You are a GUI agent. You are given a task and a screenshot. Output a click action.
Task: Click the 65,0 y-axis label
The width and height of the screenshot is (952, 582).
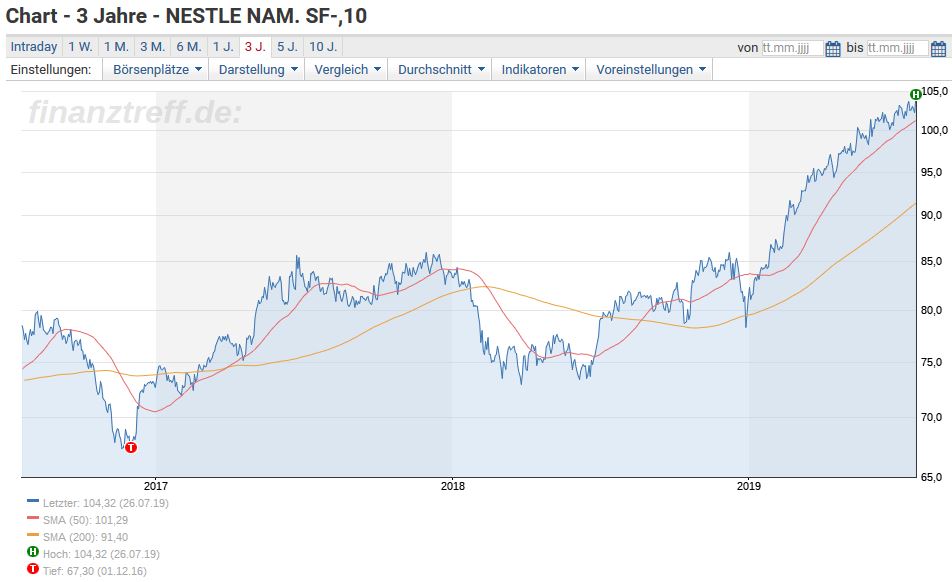tap(932, 477)
